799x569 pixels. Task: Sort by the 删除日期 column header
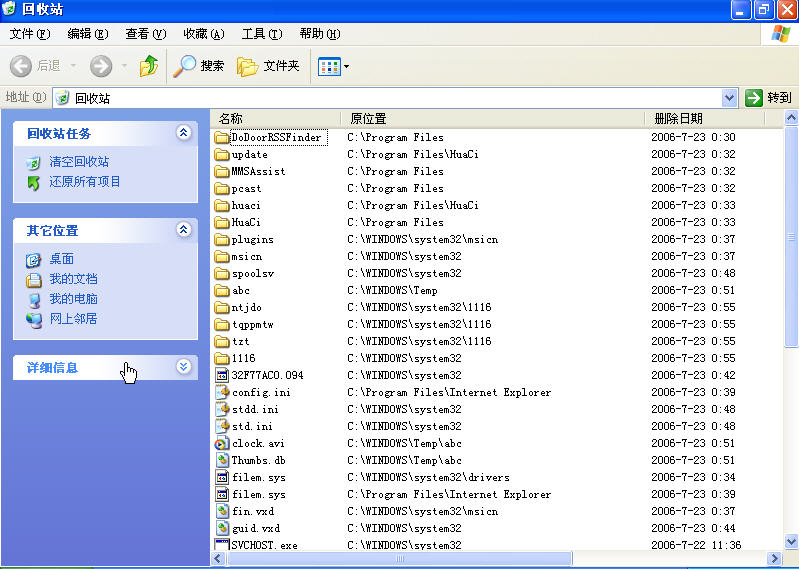click(679, 118)
